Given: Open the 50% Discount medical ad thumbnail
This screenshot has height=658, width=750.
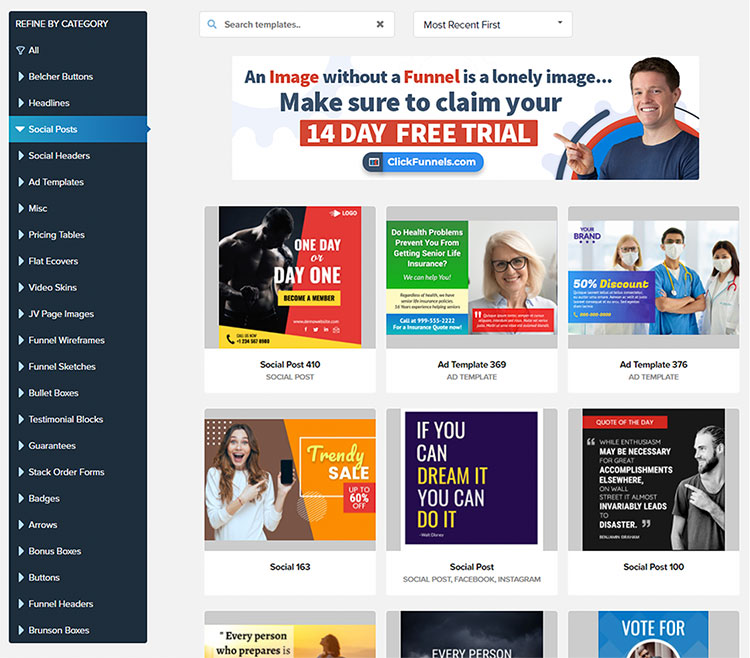Looking at the screenshot, I should tap(653, 277).
